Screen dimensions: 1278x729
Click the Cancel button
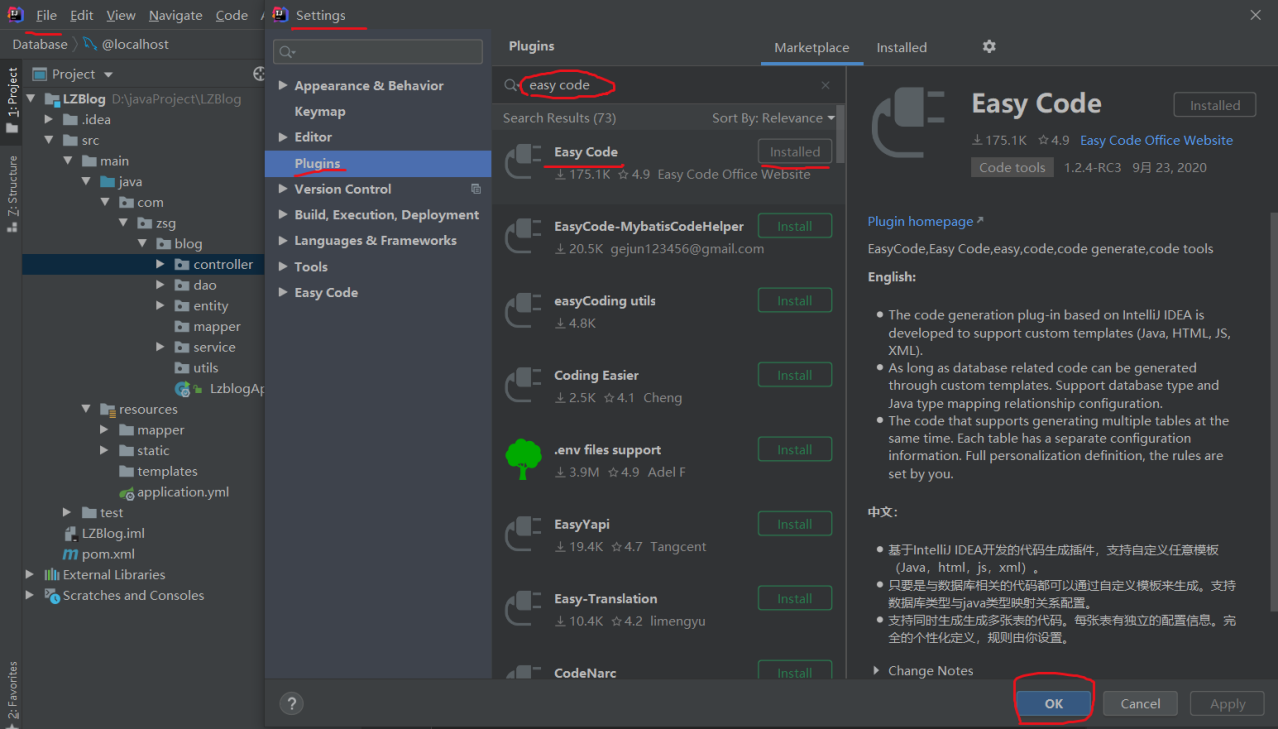click(x=1140, y=704)
